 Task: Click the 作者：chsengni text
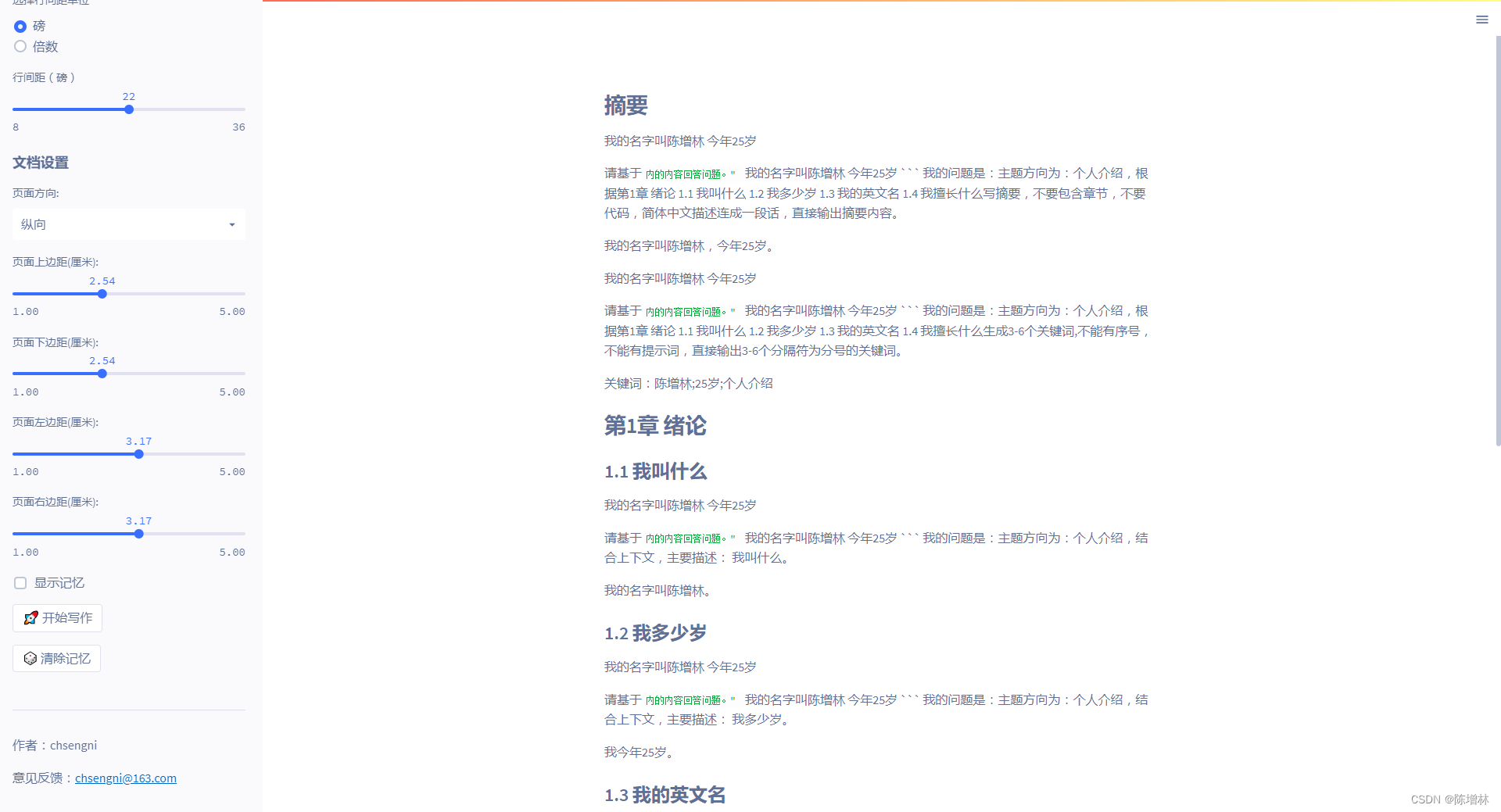tap(55, 746)
